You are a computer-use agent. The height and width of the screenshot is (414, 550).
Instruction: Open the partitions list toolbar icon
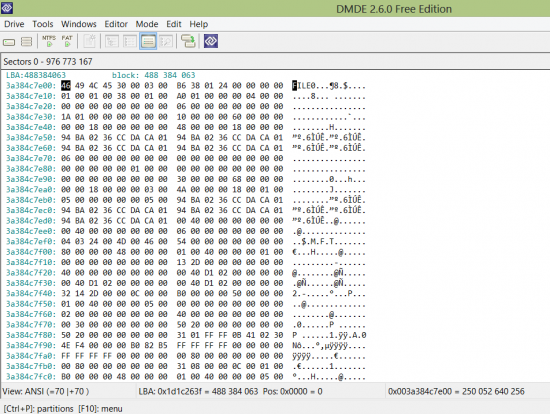point(27,42)
